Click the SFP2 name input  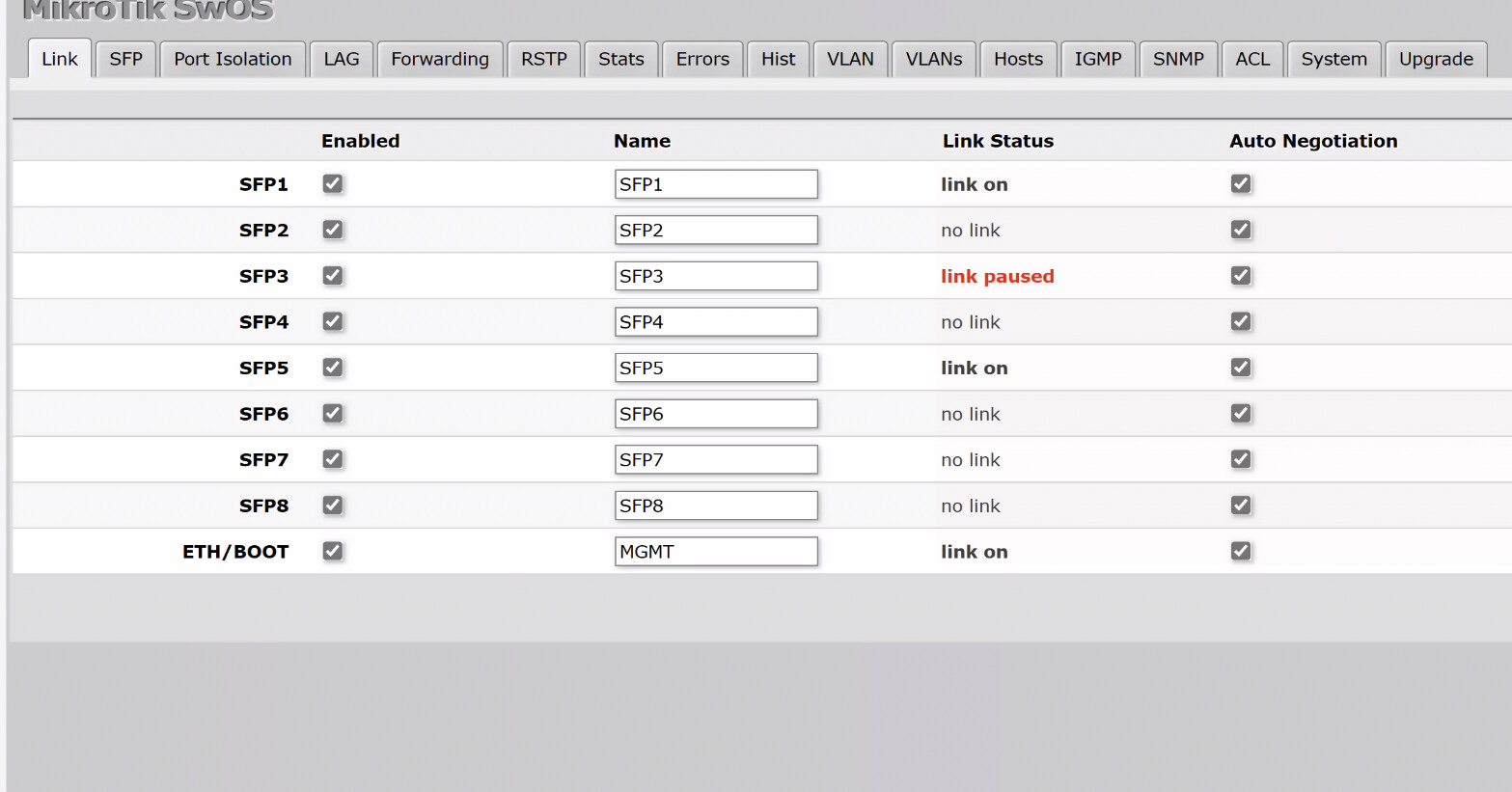716,230
